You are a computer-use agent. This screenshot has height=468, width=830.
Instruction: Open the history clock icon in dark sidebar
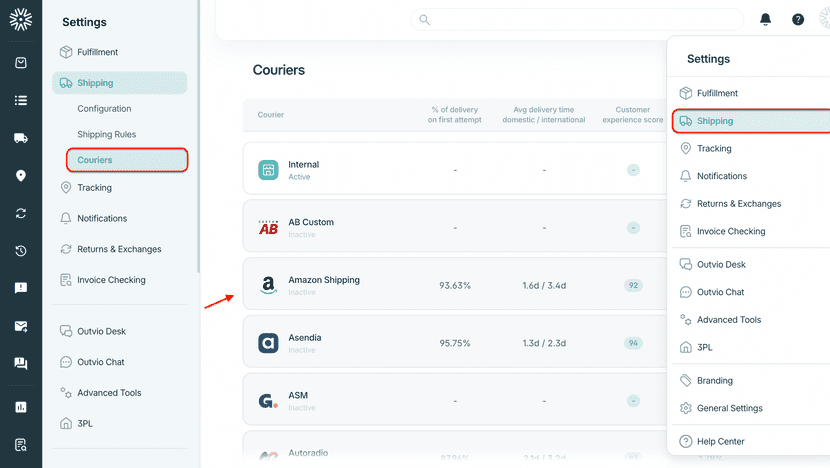pyautogui.click(x=21, y=251)
